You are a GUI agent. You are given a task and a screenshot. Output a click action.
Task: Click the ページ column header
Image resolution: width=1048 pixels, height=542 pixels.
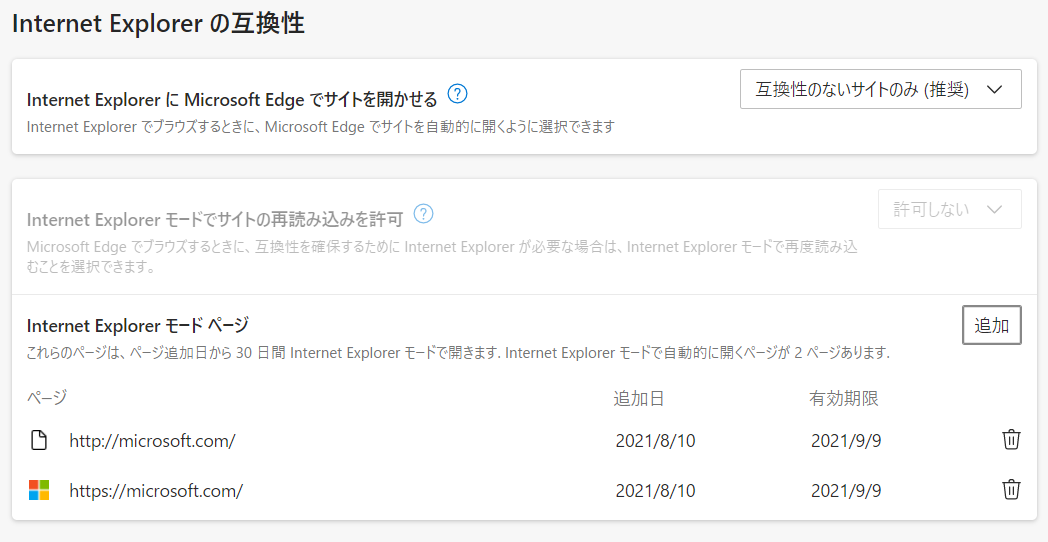[x=47, y=398]
